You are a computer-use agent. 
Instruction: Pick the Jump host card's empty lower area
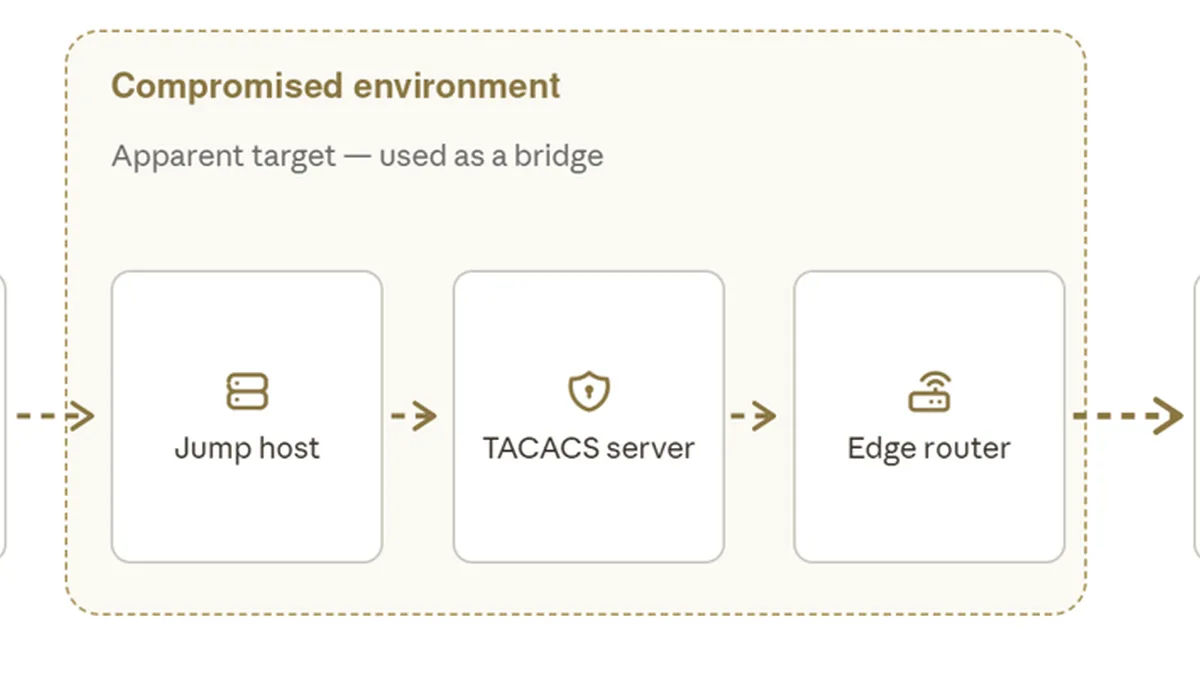(x=247, y=515)
